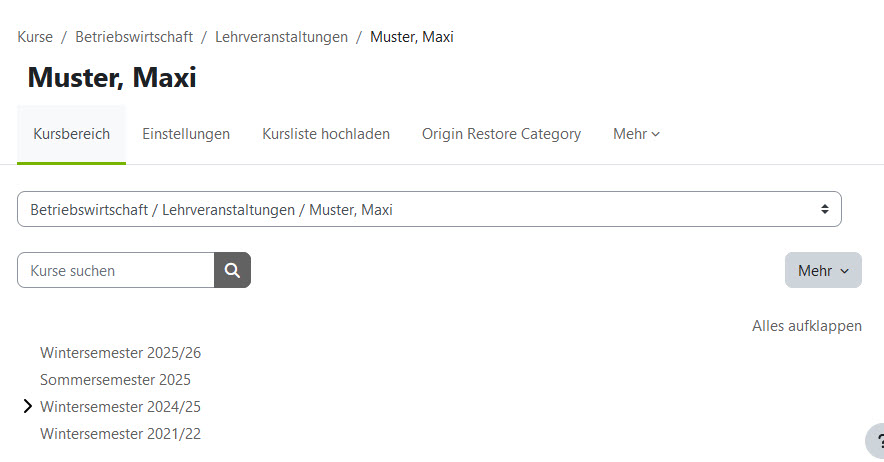Focus the Kurse suchen search field
The height and width of the screenshot is (462, 884).
click(116, 270)
